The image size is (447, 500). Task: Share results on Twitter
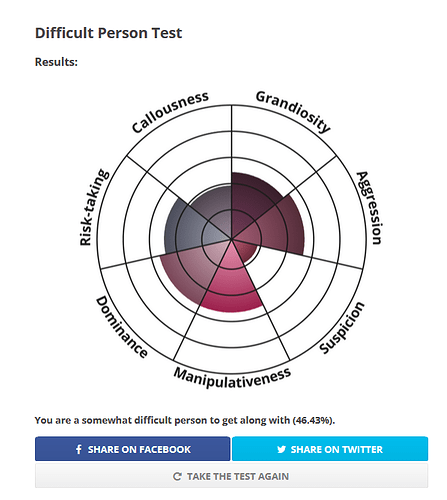pyautogui.click(x=330, y=449)
